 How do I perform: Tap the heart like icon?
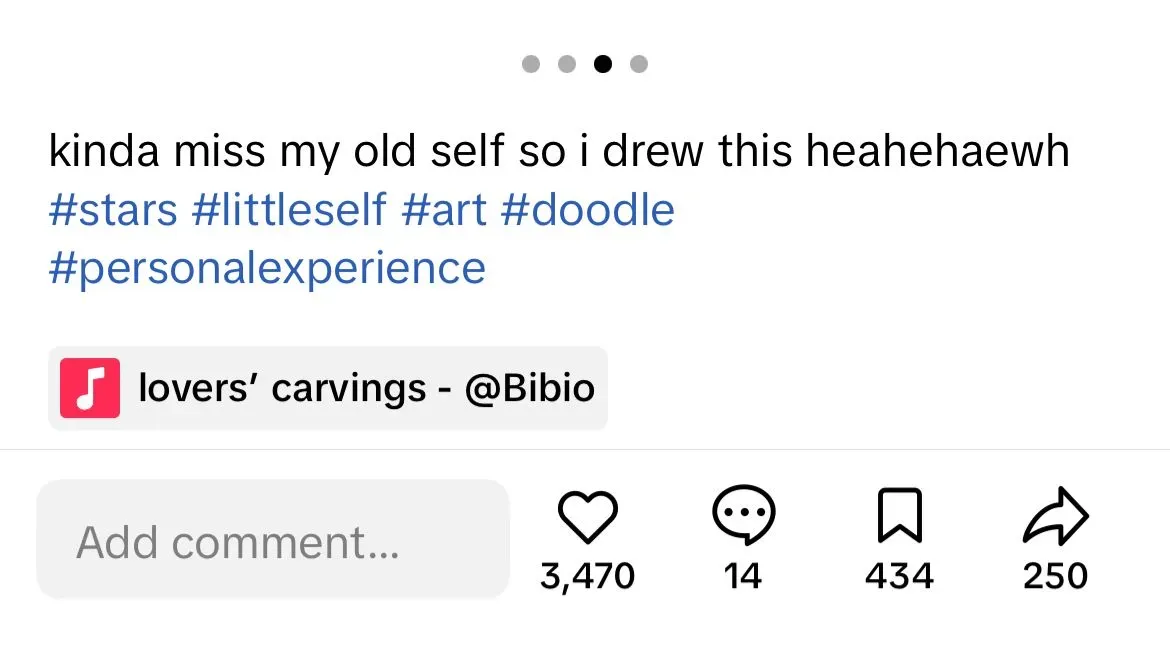pyautogui.click(x=587, y=517)
